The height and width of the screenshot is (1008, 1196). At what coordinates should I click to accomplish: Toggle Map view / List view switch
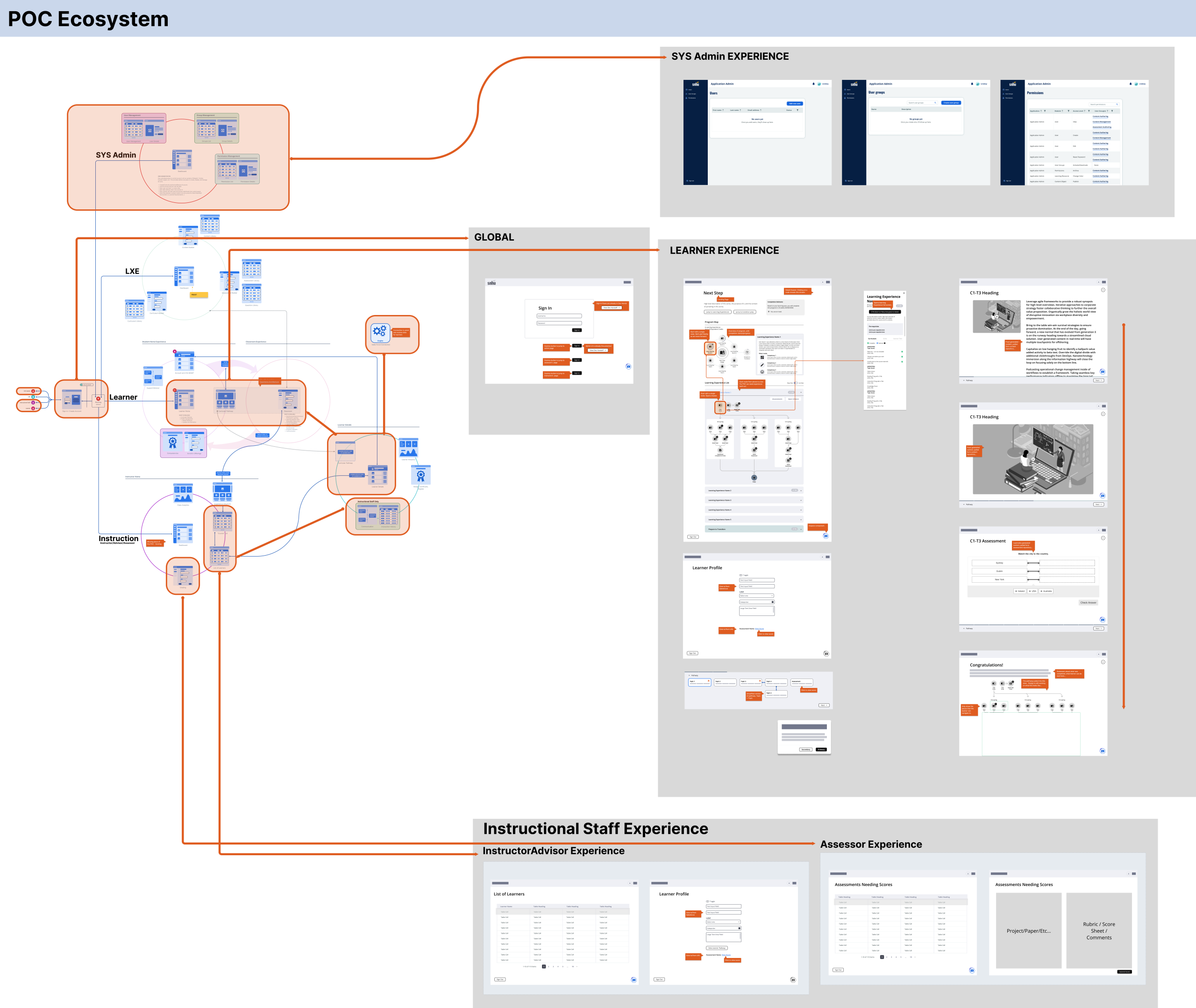point(796,383)
